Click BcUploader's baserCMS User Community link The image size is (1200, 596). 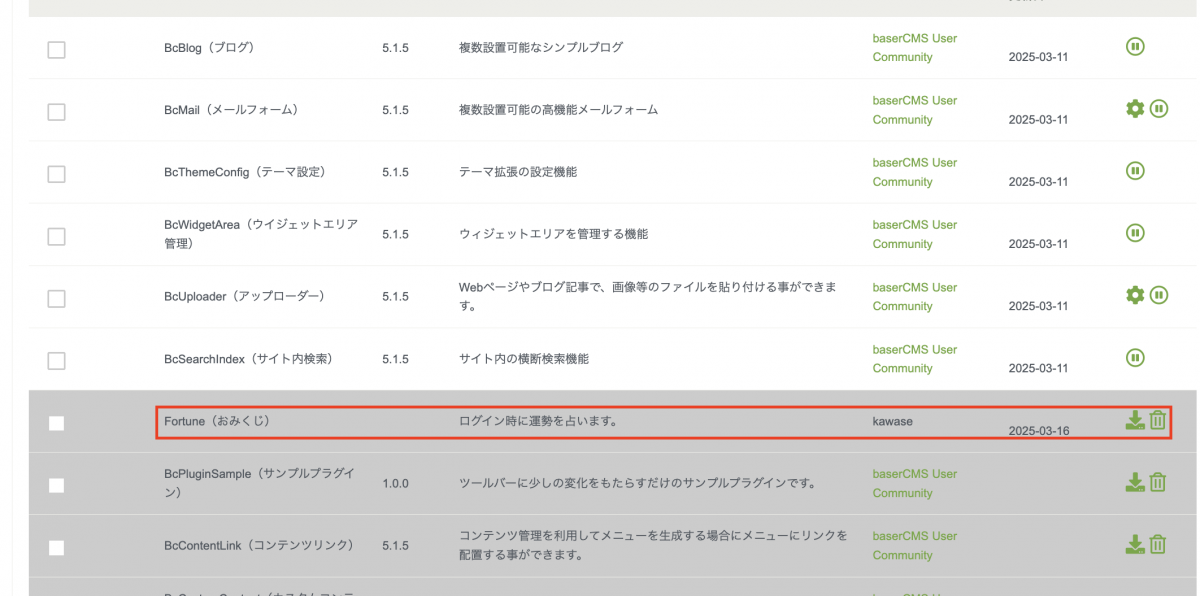click(914, 296)
